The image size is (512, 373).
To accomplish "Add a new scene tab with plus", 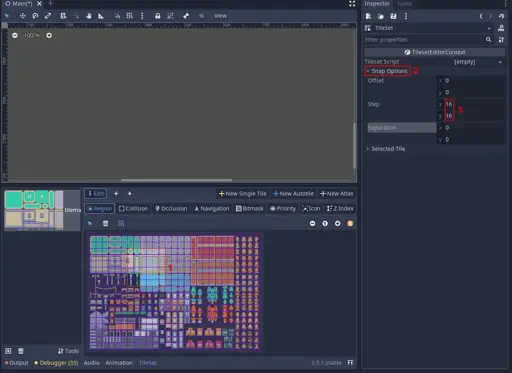I will click(x=50, y=4).
